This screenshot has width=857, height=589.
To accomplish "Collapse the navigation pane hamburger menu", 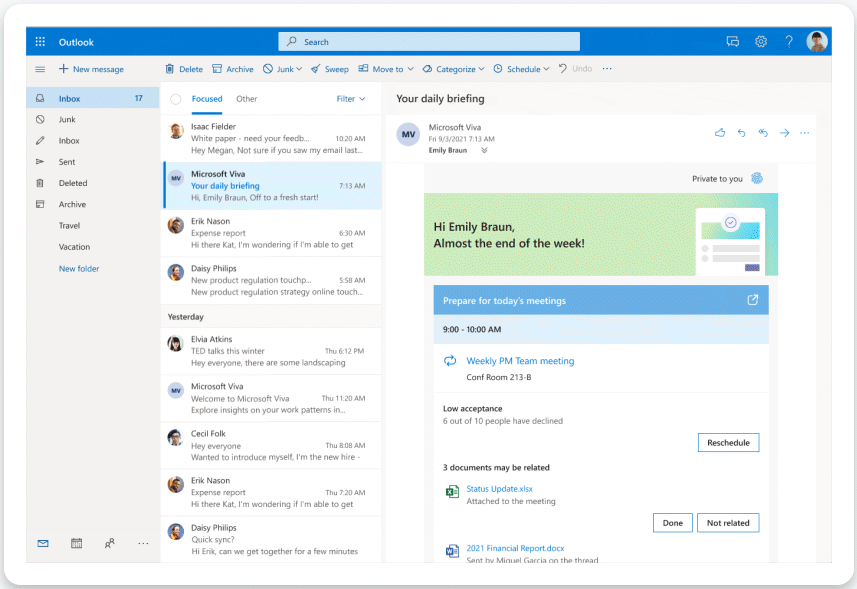I will [40, 69].
